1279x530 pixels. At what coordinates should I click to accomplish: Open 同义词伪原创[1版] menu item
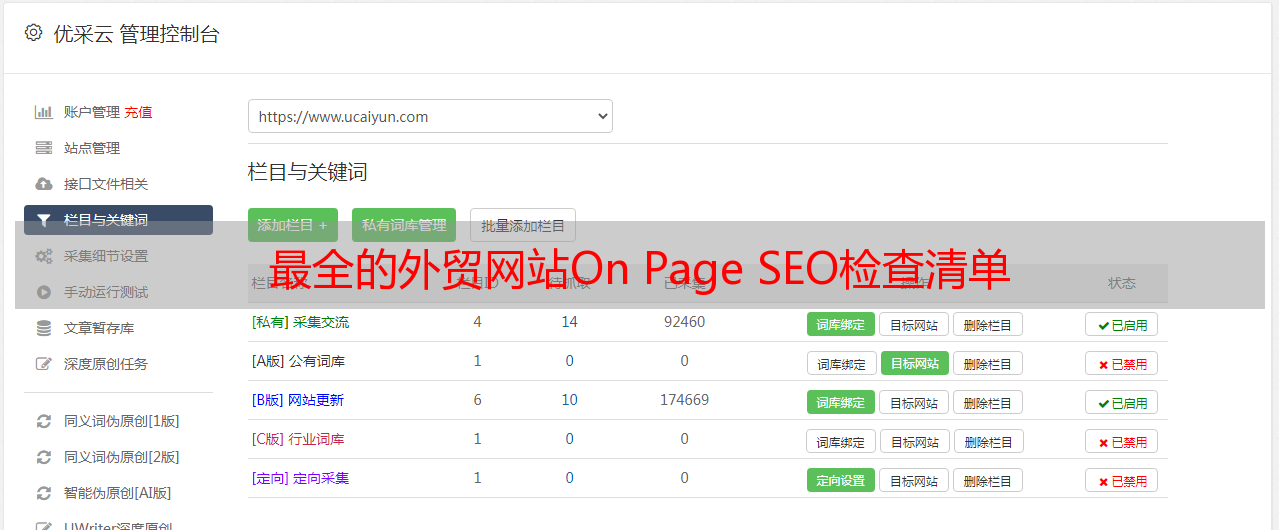pyautogui.click(x=122, y=421)
